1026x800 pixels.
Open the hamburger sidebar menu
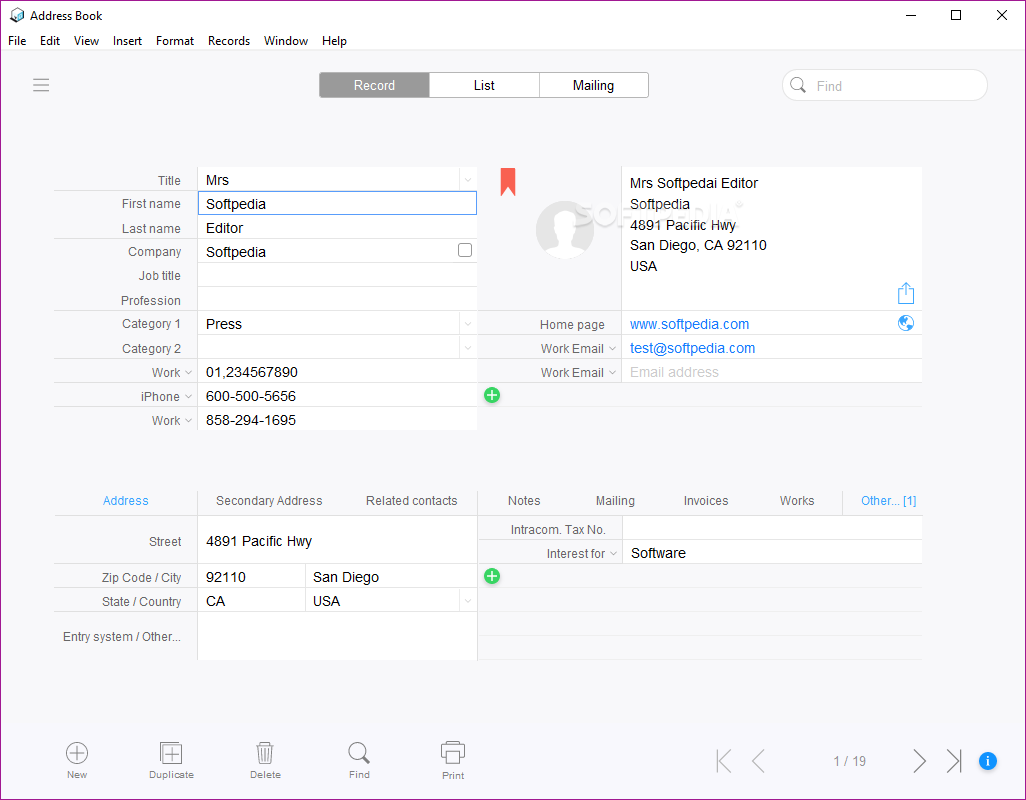pyautogui.click(x=41, y=85)
